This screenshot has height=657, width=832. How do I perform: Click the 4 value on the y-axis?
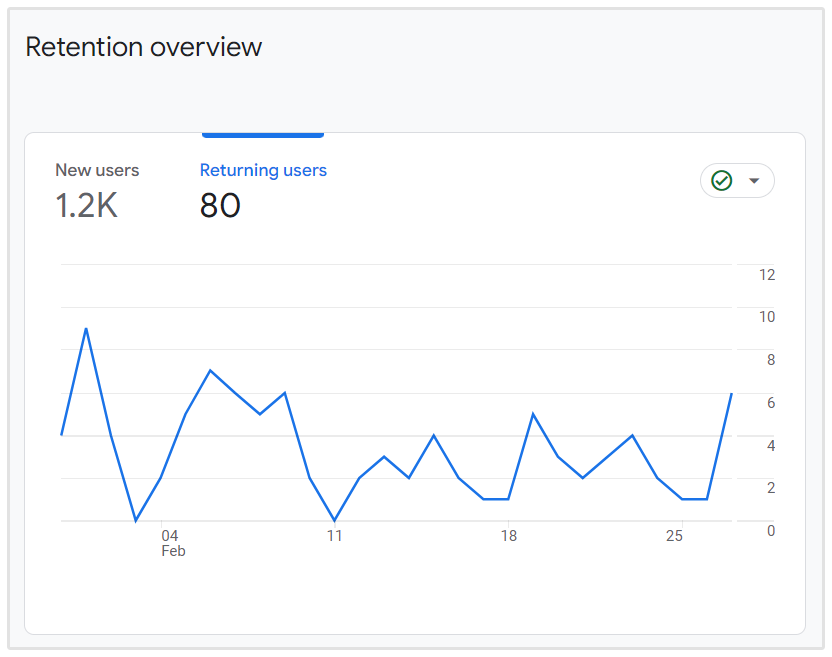[771, 445]
